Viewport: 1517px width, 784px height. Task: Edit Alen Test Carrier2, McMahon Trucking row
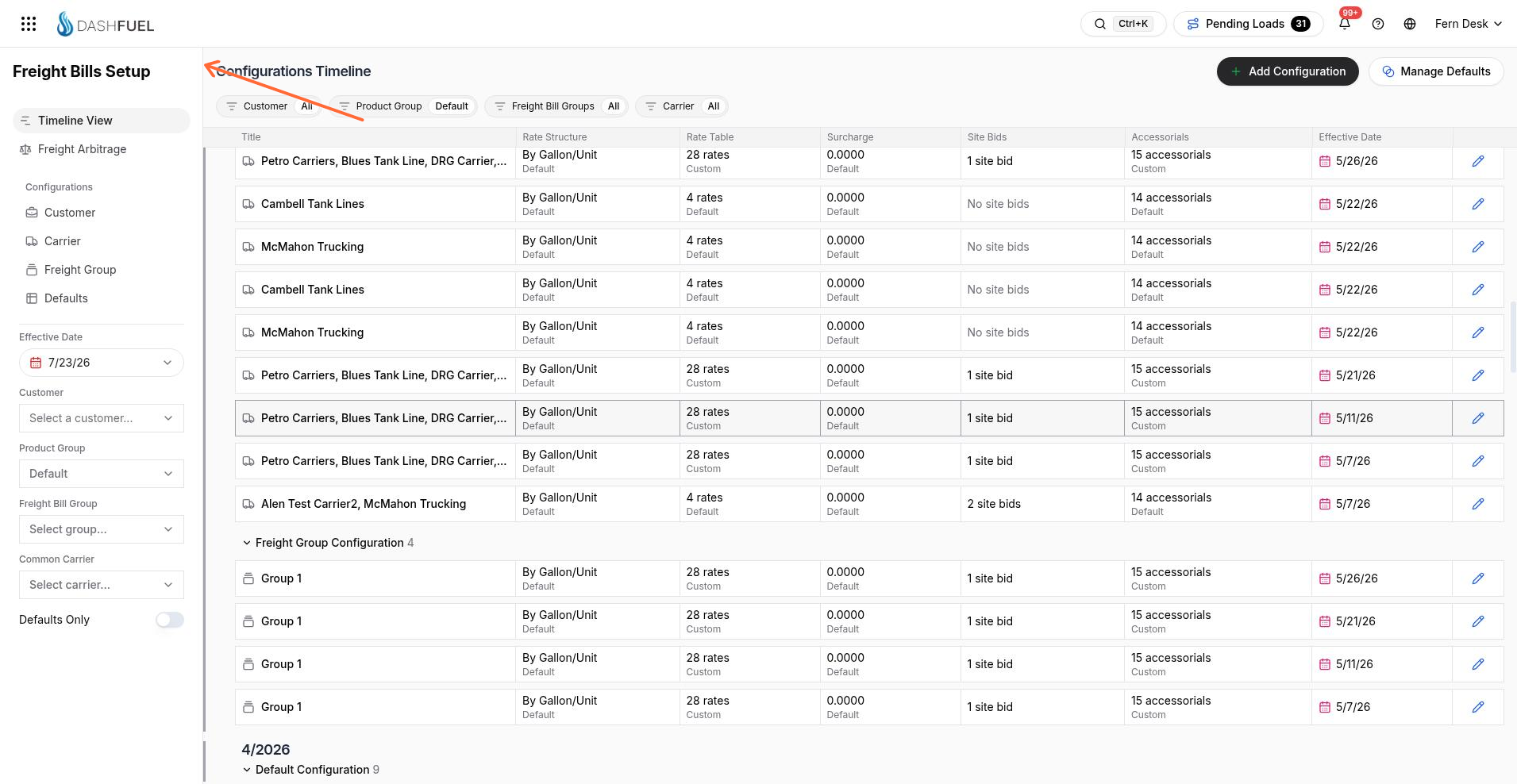coord(1478,504)
